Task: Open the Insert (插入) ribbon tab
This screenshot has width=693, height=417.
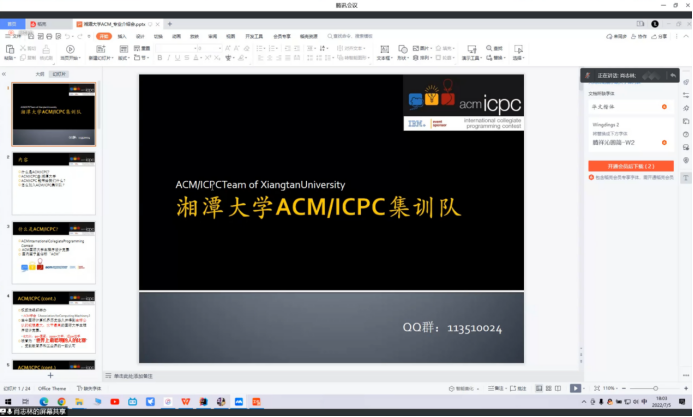Action: 122,36
